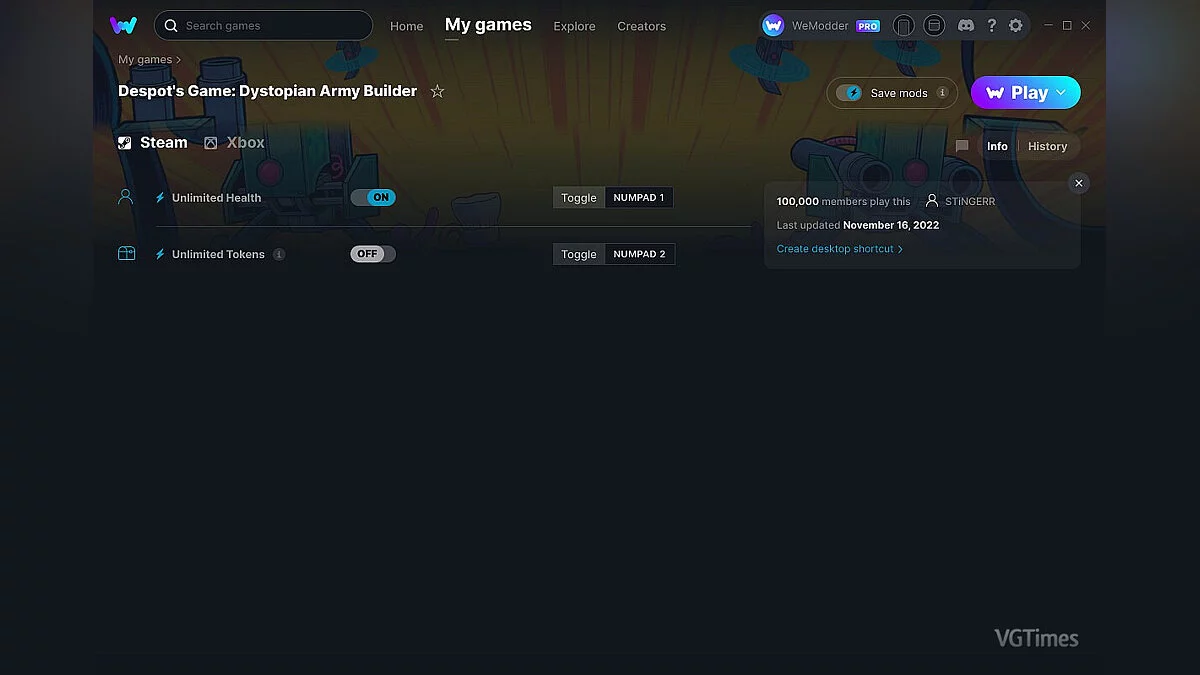This screenshot has width=1200, height=675.
Task: Select the Xbox platform tab
Action: (235, 143)
